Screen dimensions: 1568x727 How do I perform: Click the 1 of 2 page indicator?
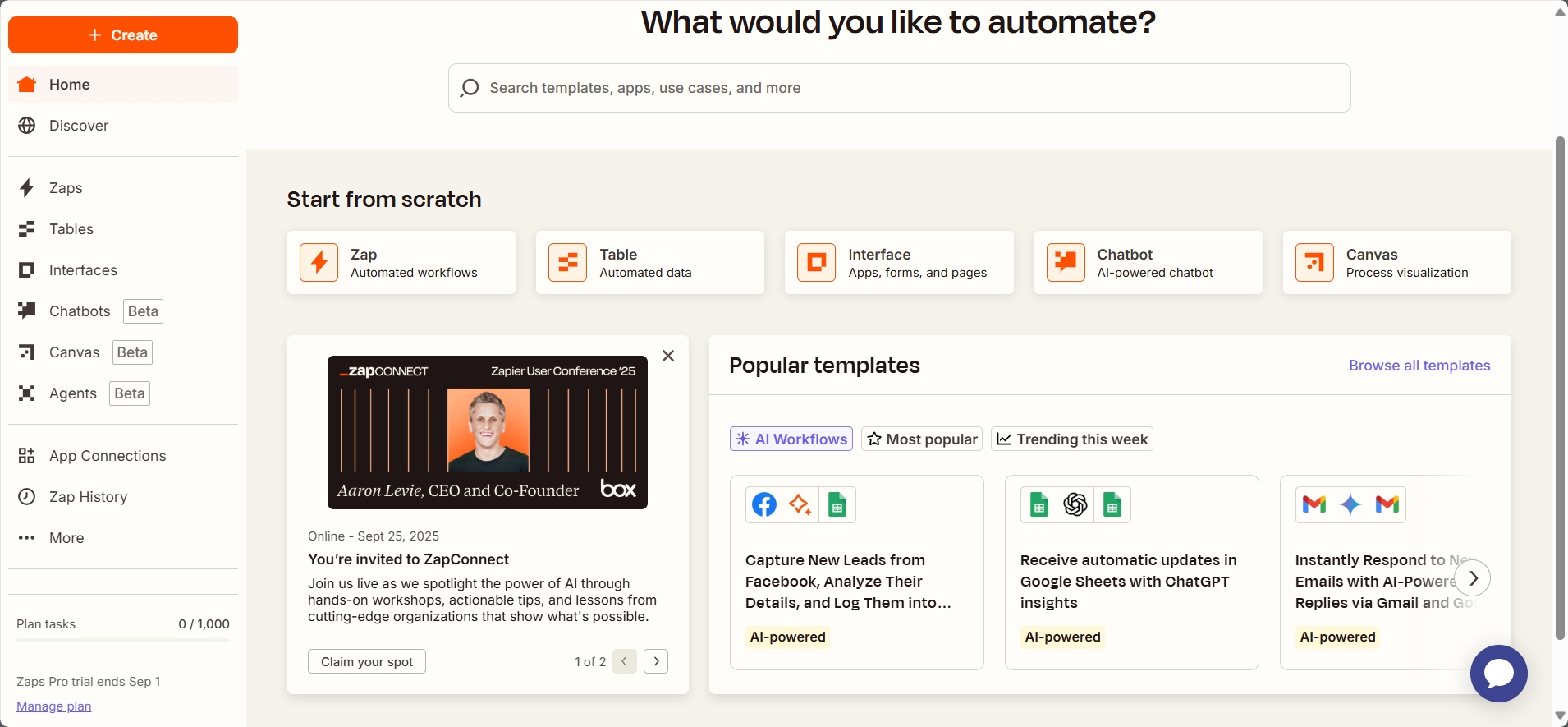point(590,662)
